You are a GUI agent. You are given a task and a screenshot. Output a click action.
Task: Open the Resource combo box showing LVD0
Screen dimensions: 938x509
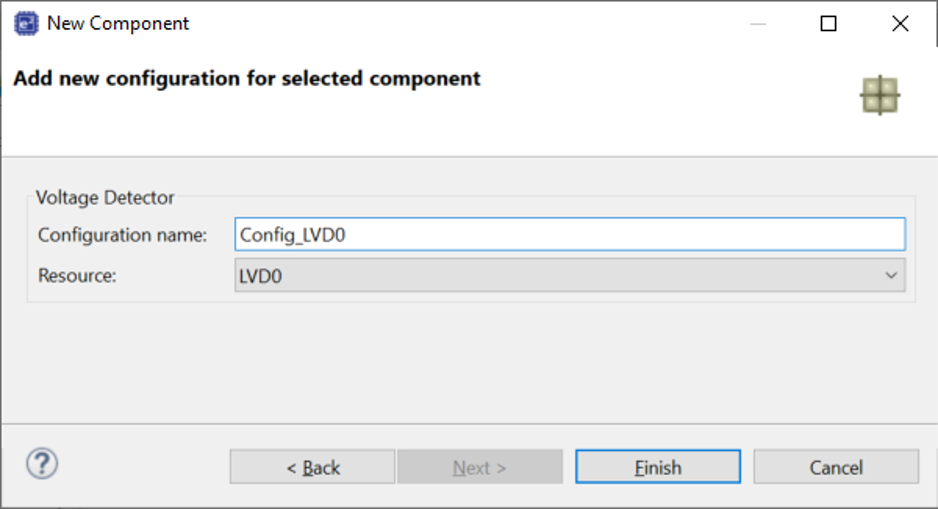(570, 275)
